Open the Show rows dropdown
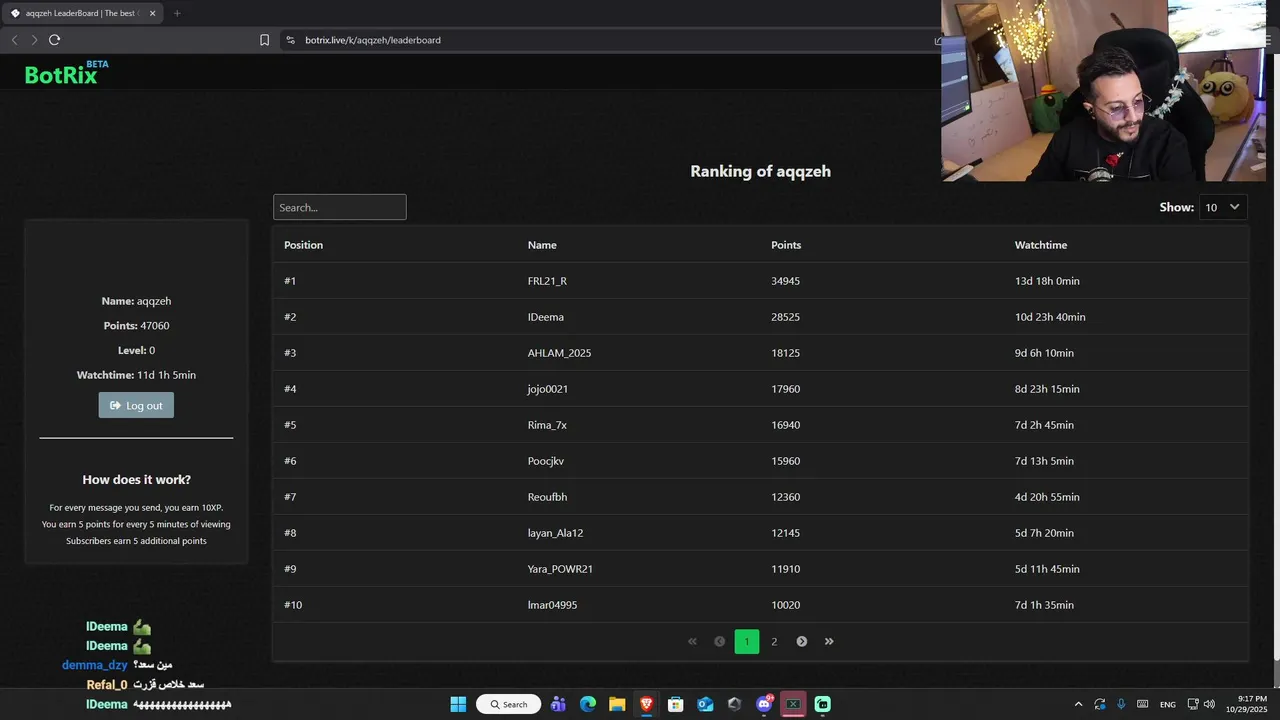 [x=1223, y=207]
